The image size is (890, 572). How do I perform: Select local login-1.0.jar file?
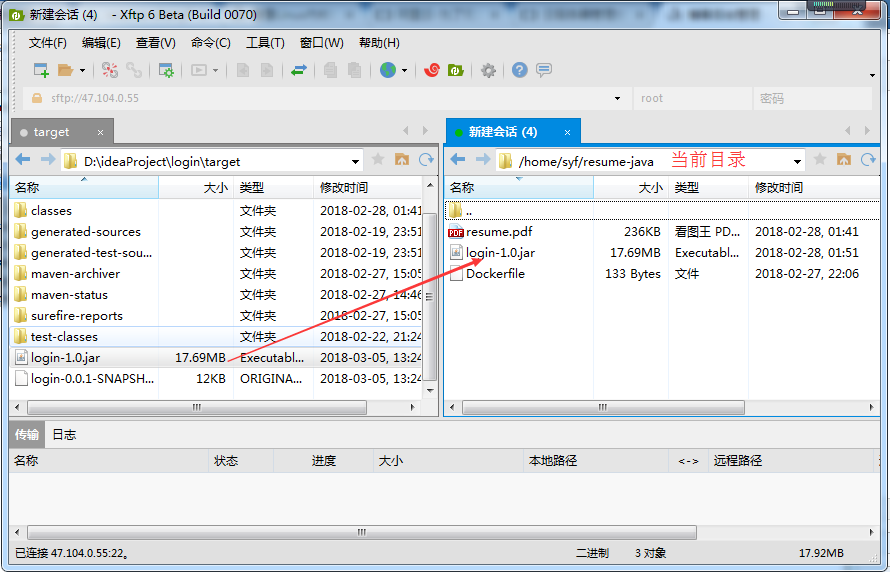point(216,358)
